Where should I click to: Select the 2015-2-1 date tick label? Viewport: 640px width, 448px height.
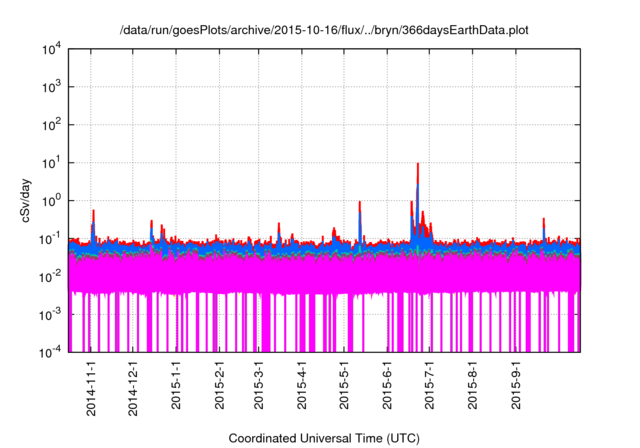click(x=219, y=385)
